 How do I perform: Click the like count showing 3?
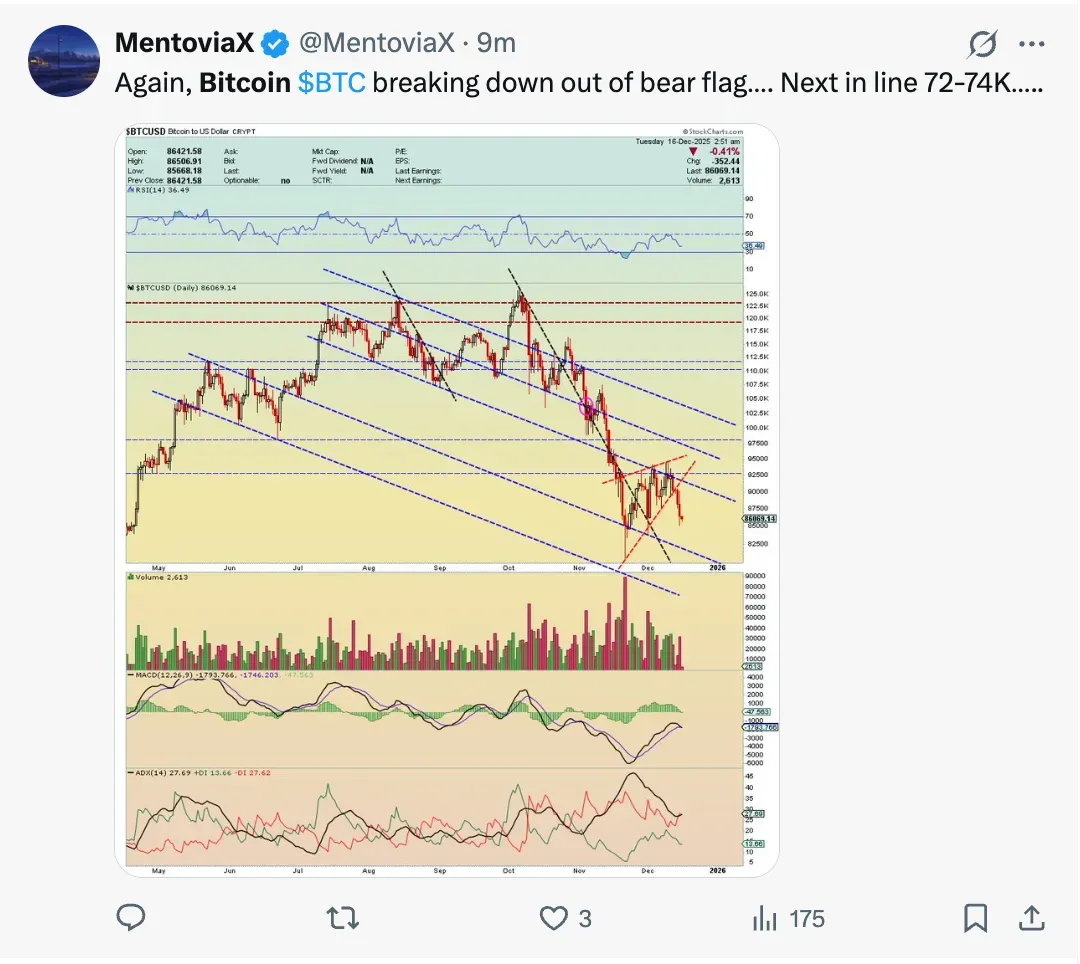click(585, 917)
